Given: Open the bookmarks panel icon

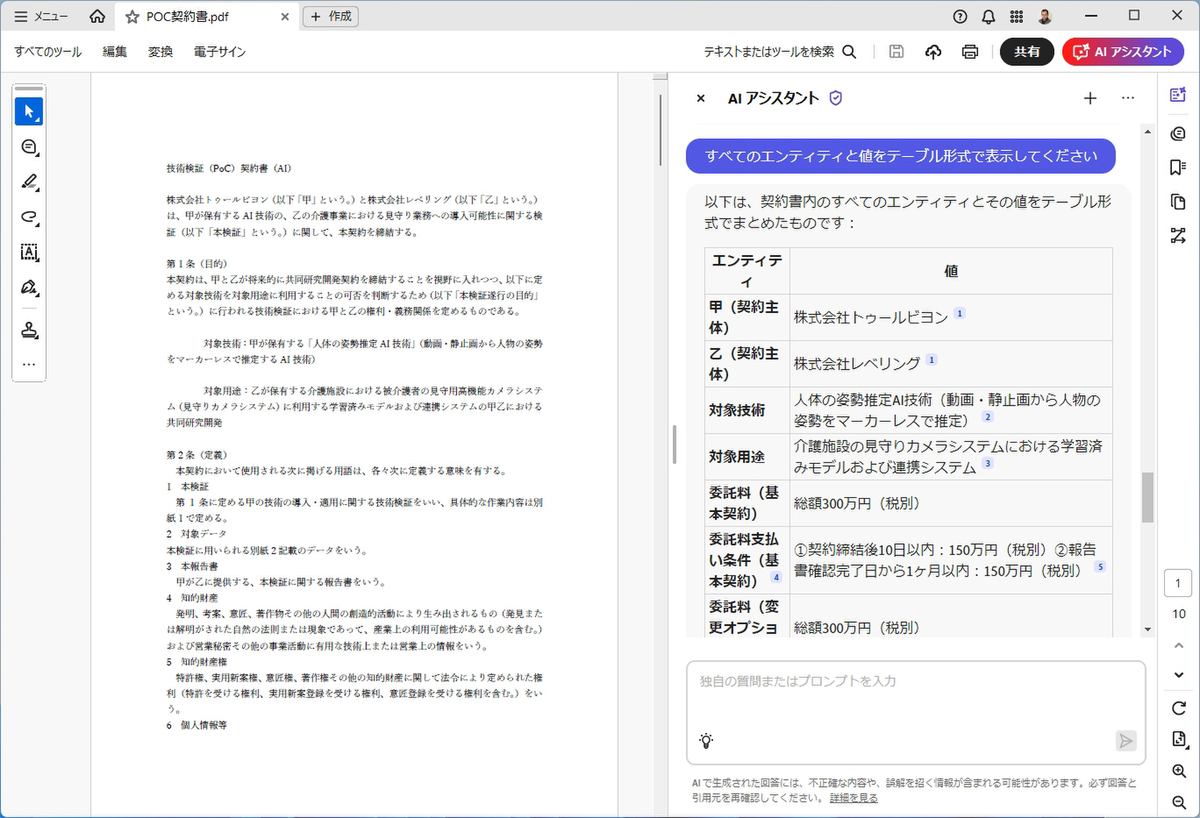Looking at the screenshot, I should (1177, 166).
